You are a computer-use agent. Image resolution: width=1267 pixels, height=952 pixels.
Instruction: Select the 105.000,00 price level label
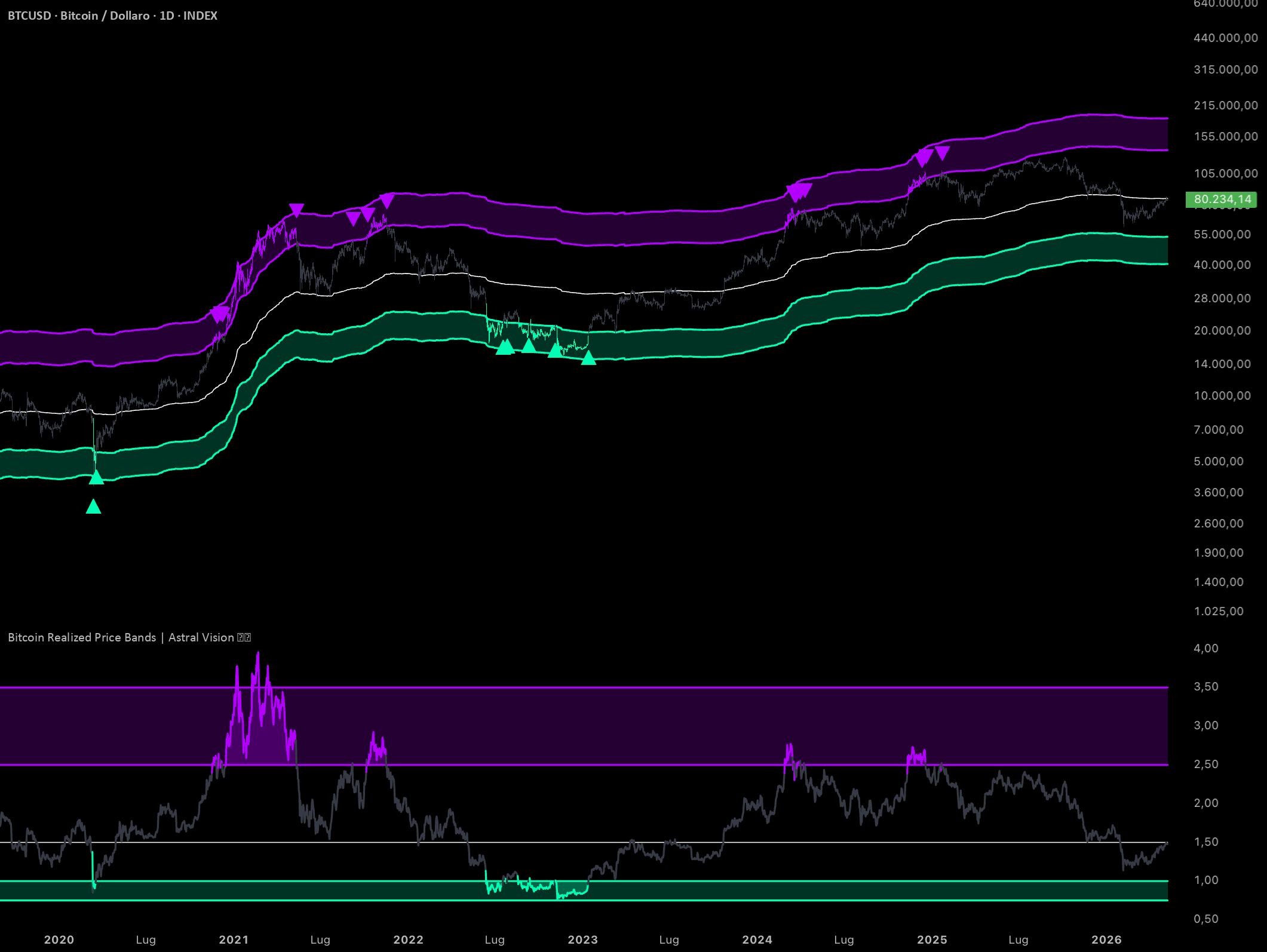(1225, 173)
